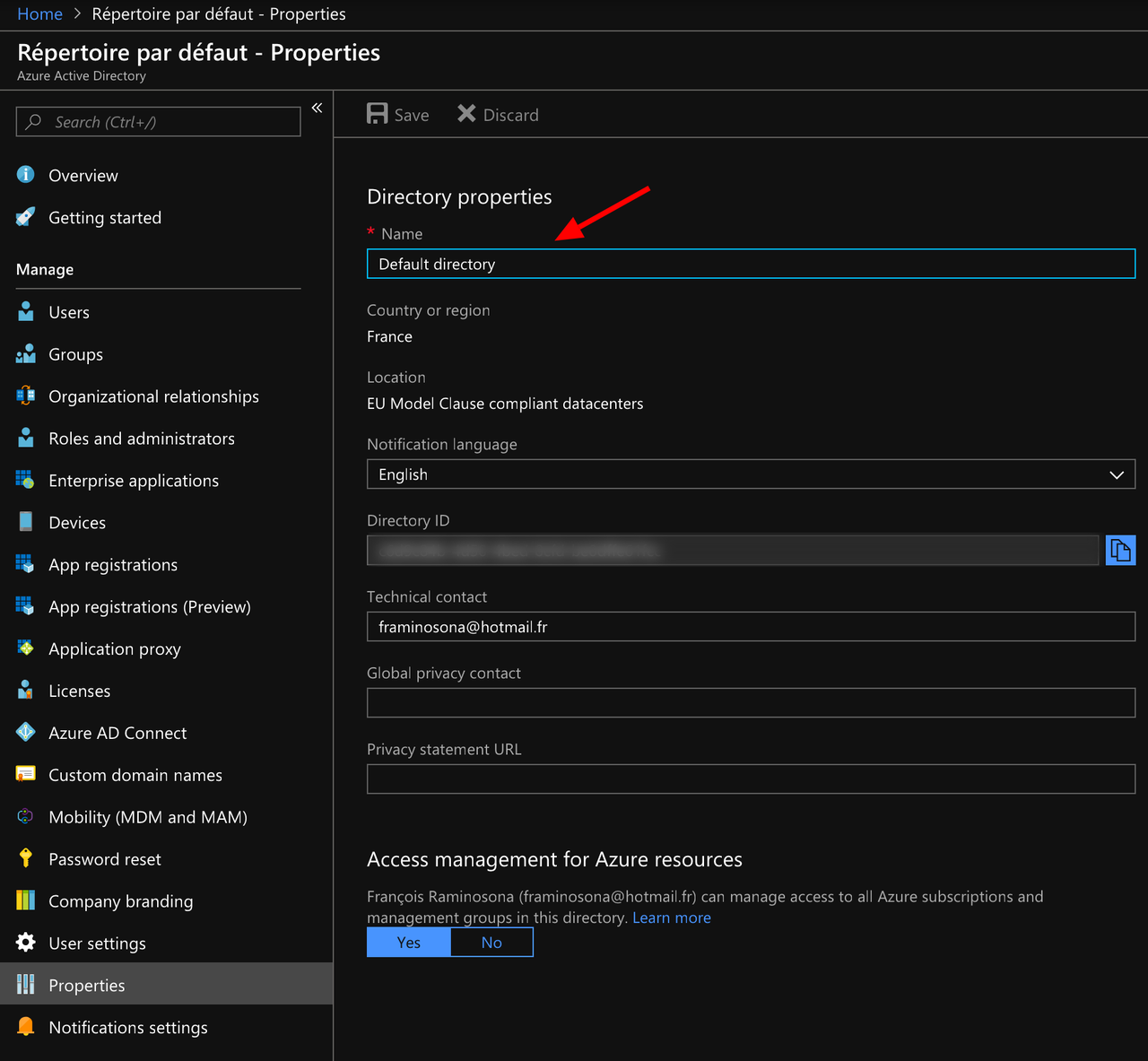Click the Learn more link
The width and height of the screenshot is (1148, 1061).
pos(672,918)
